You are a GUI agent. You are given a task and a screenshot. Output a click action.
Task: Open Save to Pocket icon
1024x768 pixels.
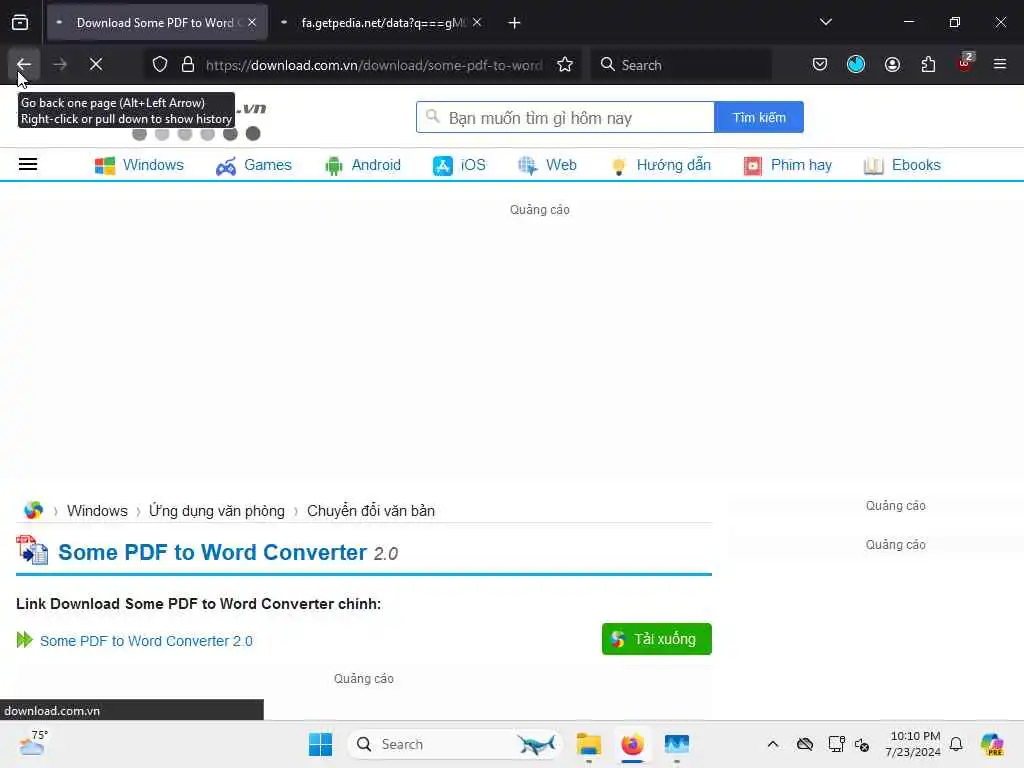point(820,65)
